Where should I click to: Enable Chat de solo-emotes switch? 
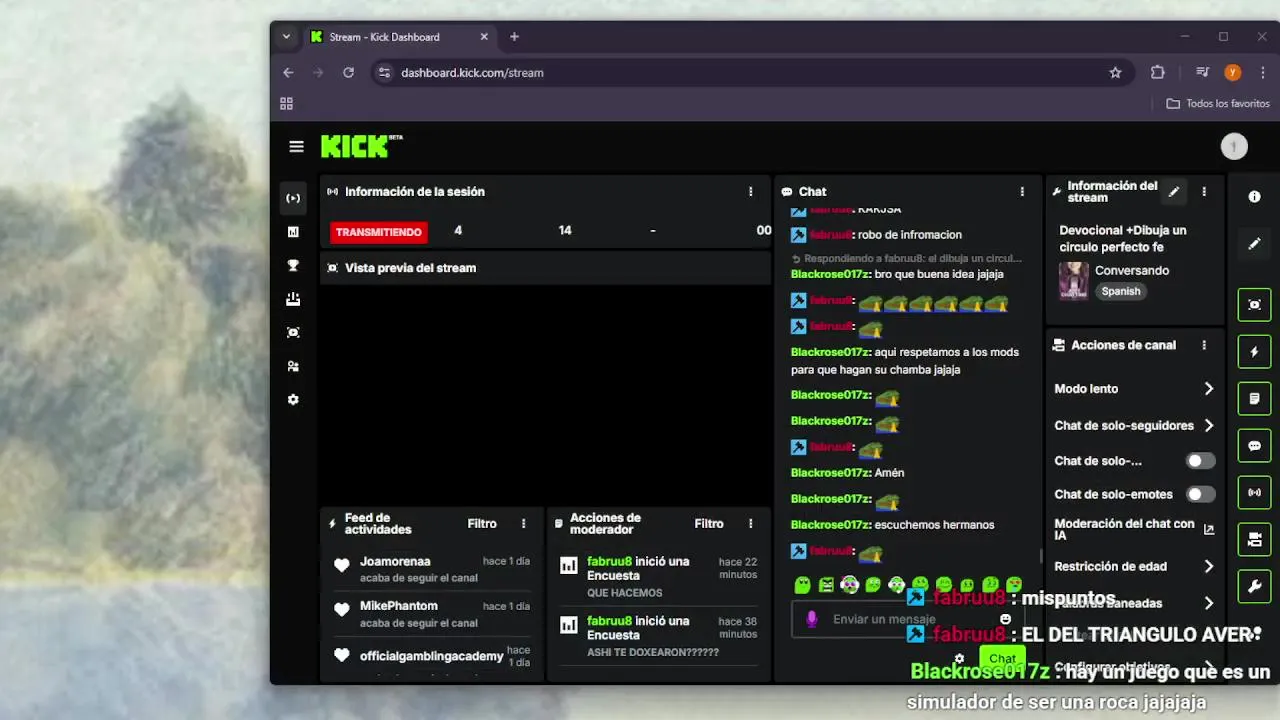point(1200,494)
